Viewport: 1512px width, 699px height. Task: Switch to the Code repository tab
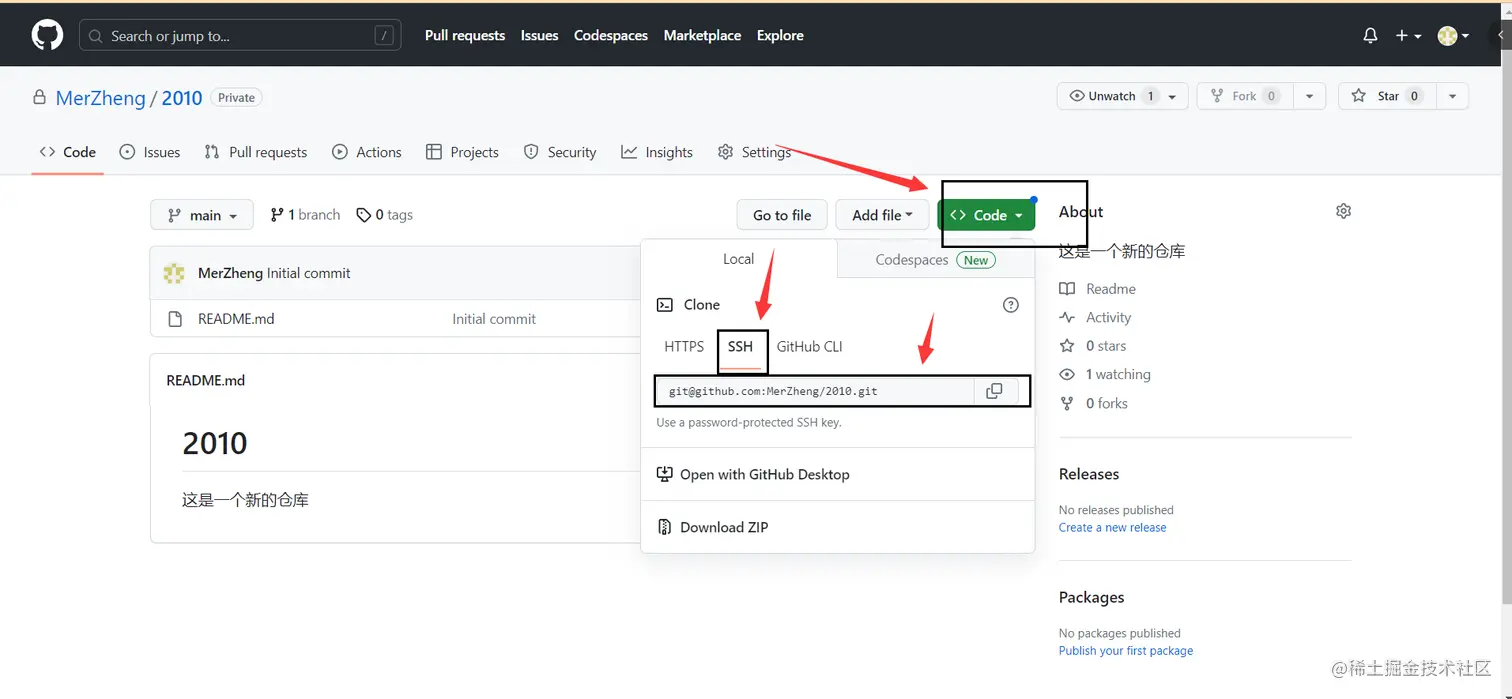(x=68, y=152)
